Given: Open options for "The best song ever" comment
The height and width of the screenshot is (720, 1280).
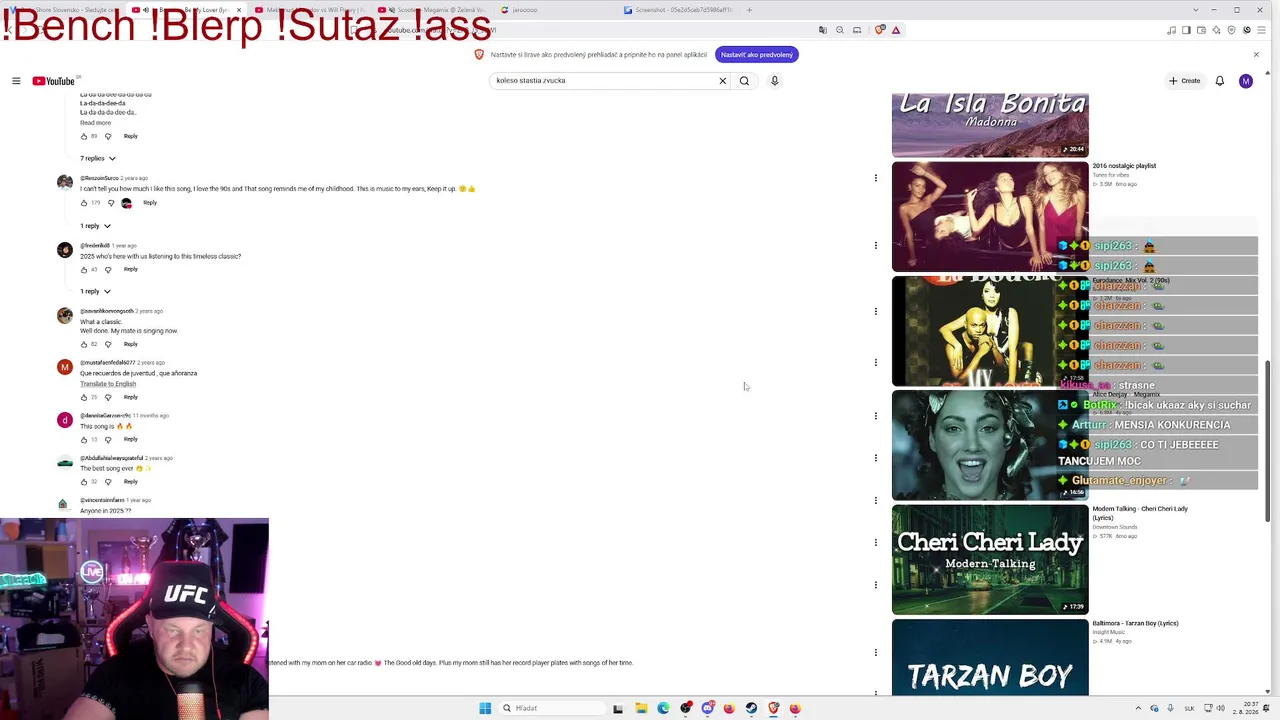Looking at the screenshot, I should (876, 458).
